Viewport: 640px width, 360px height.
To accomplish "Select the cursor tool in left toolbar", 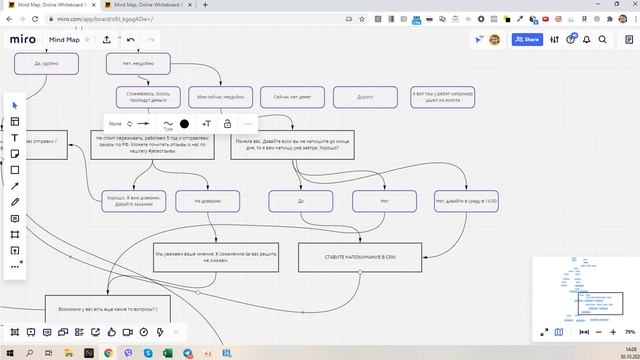I will coord(15,106).
